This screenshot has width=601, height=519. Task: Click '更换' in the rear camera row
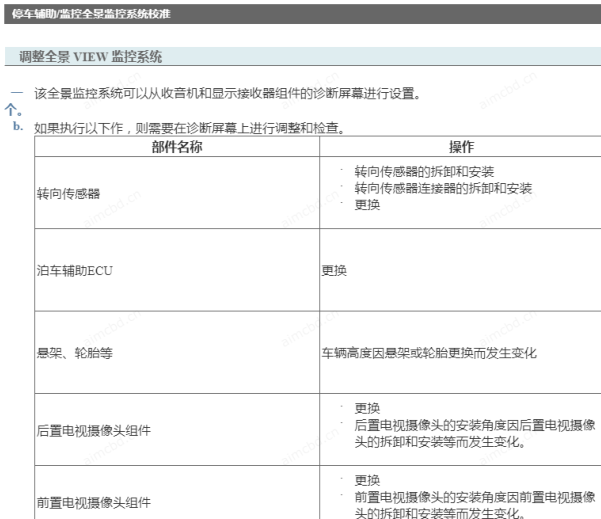pyautogui.click(x=367, y=408)
